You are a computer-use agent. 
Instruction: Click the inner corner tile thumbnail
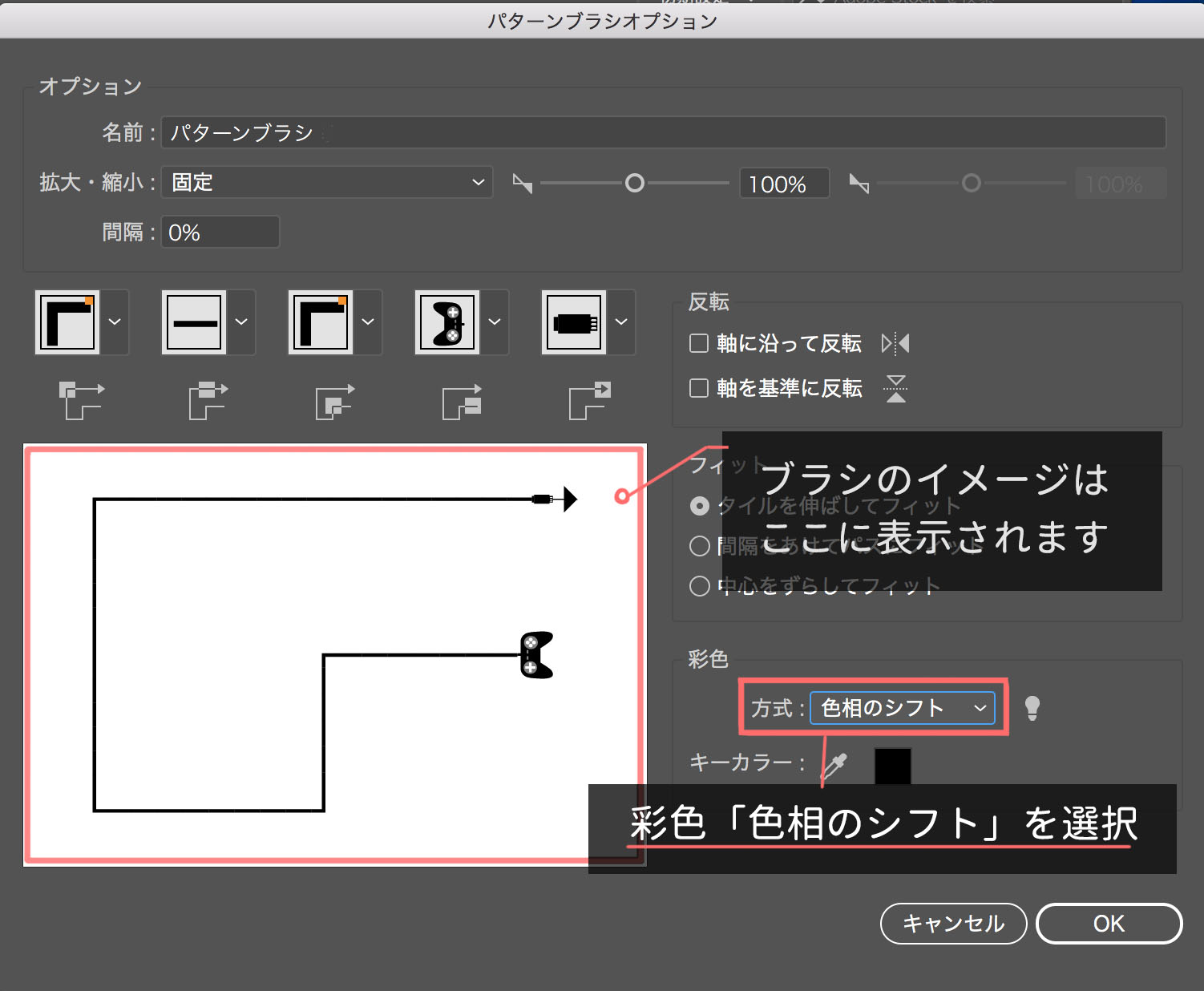tap(321, 322)
